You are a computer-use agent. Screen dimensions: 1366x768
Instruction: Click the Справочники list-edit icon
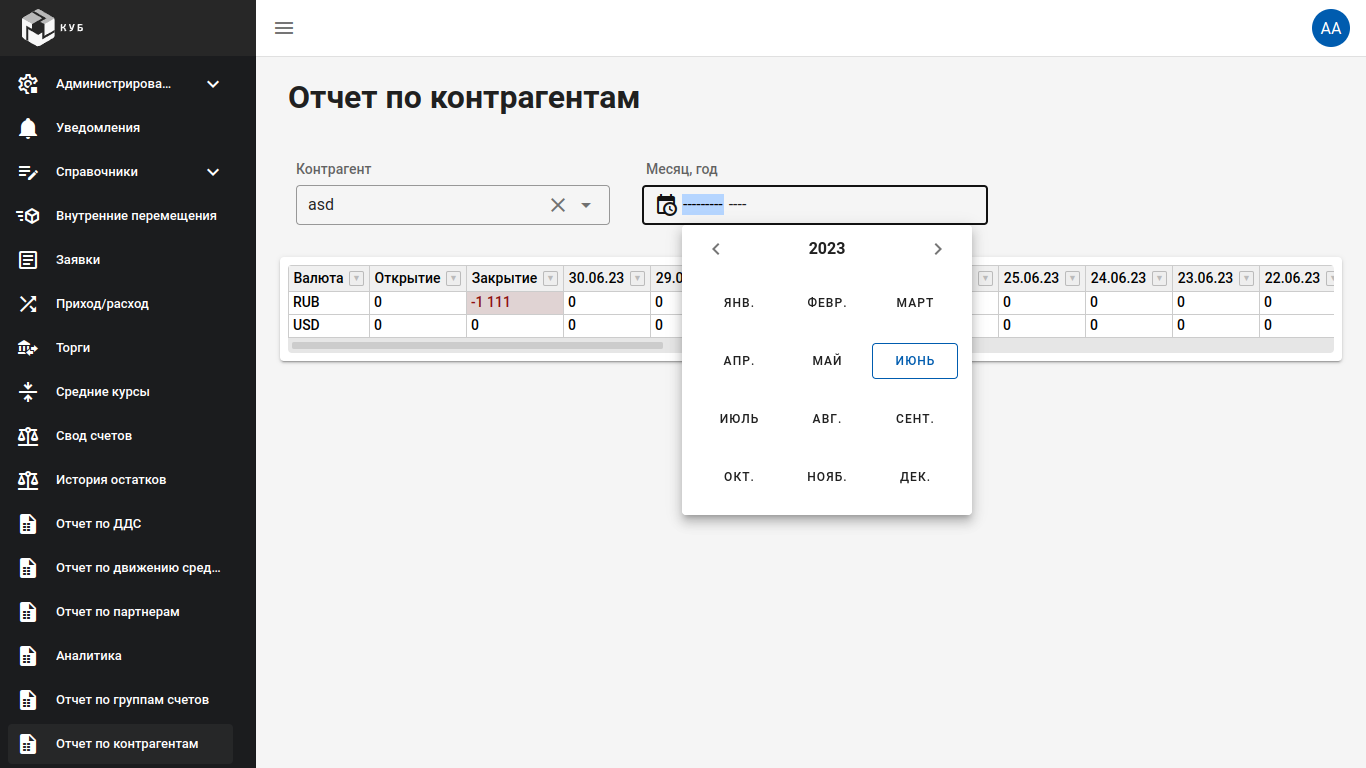[28, 172]
